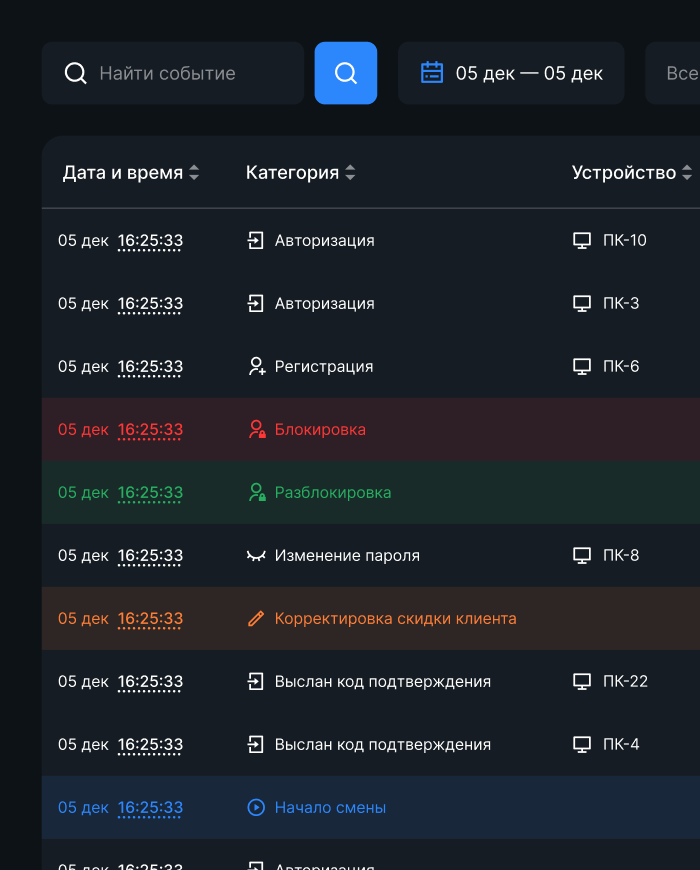Open the Выслан код подтверждения row for ПК-4
The image size is (700, 870).
tap(382, 745)
